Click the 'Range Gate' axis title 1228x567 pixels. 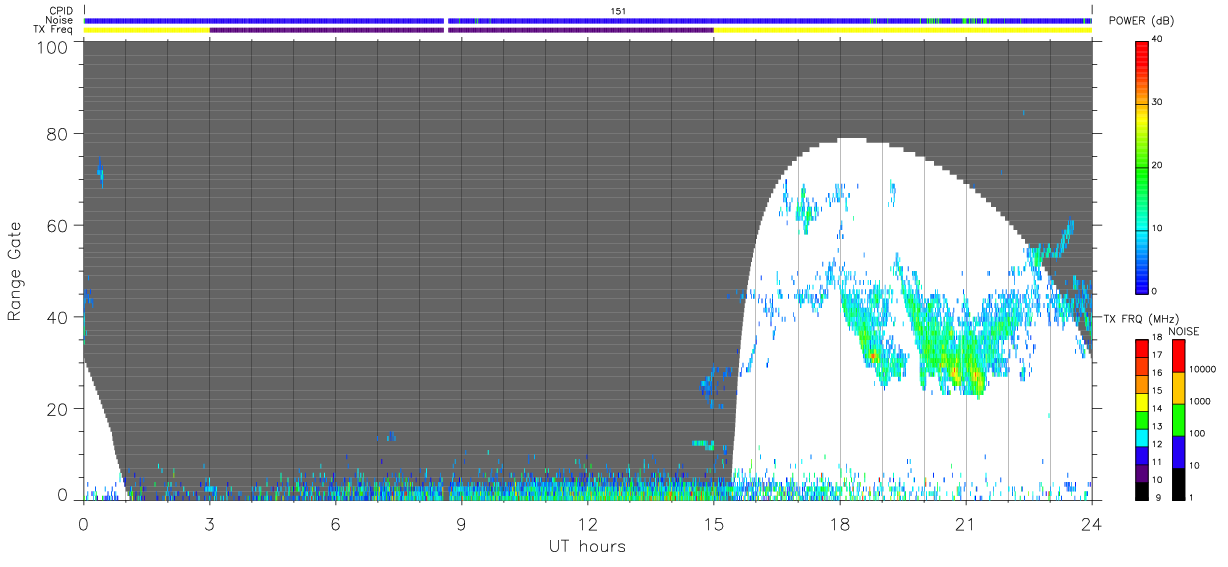pyautogui.click(x=15, y=272)
